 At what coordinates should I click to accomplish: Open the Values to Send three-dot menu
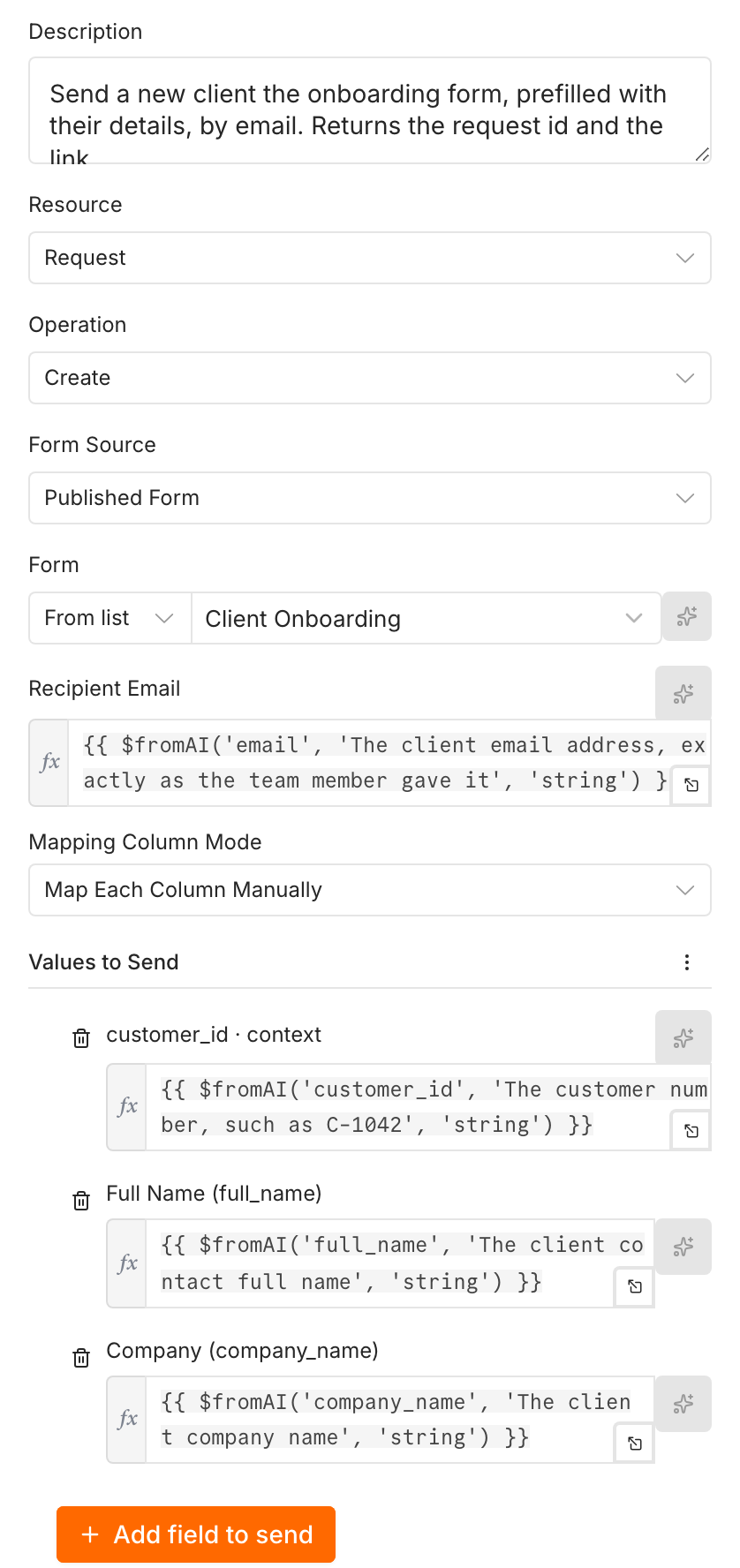coord(687,962)
